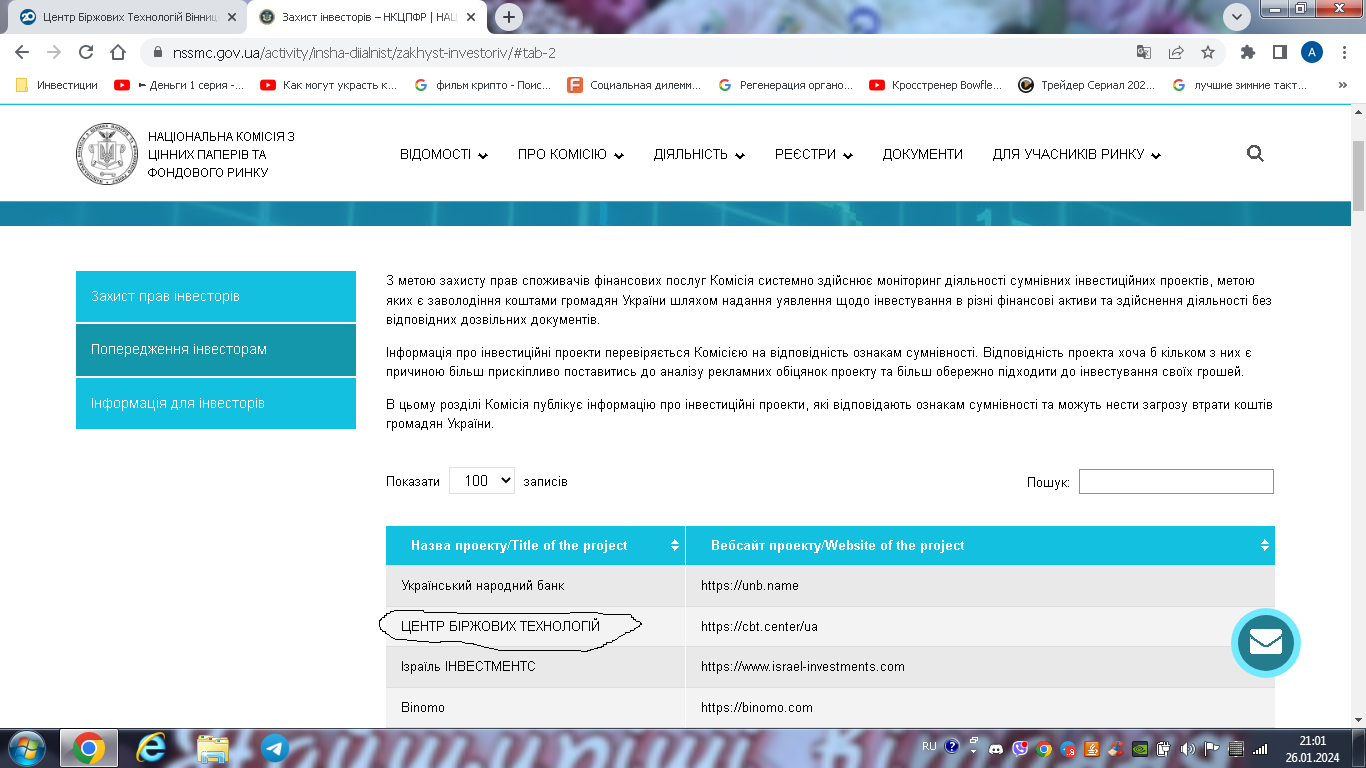Open the ДОКУМЕНТИ menu item
Viewport: 1366px width, 768px height.
(x=923, y=154)
